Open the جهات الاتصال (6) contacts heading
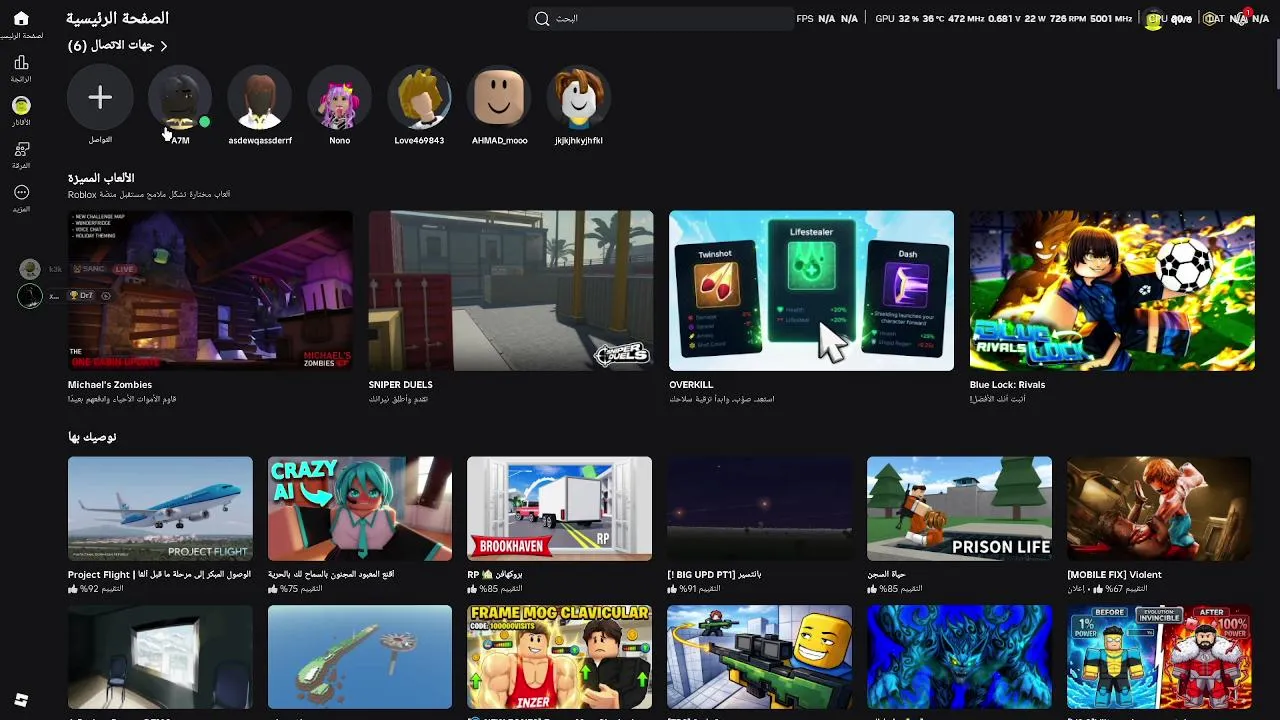 111,46
